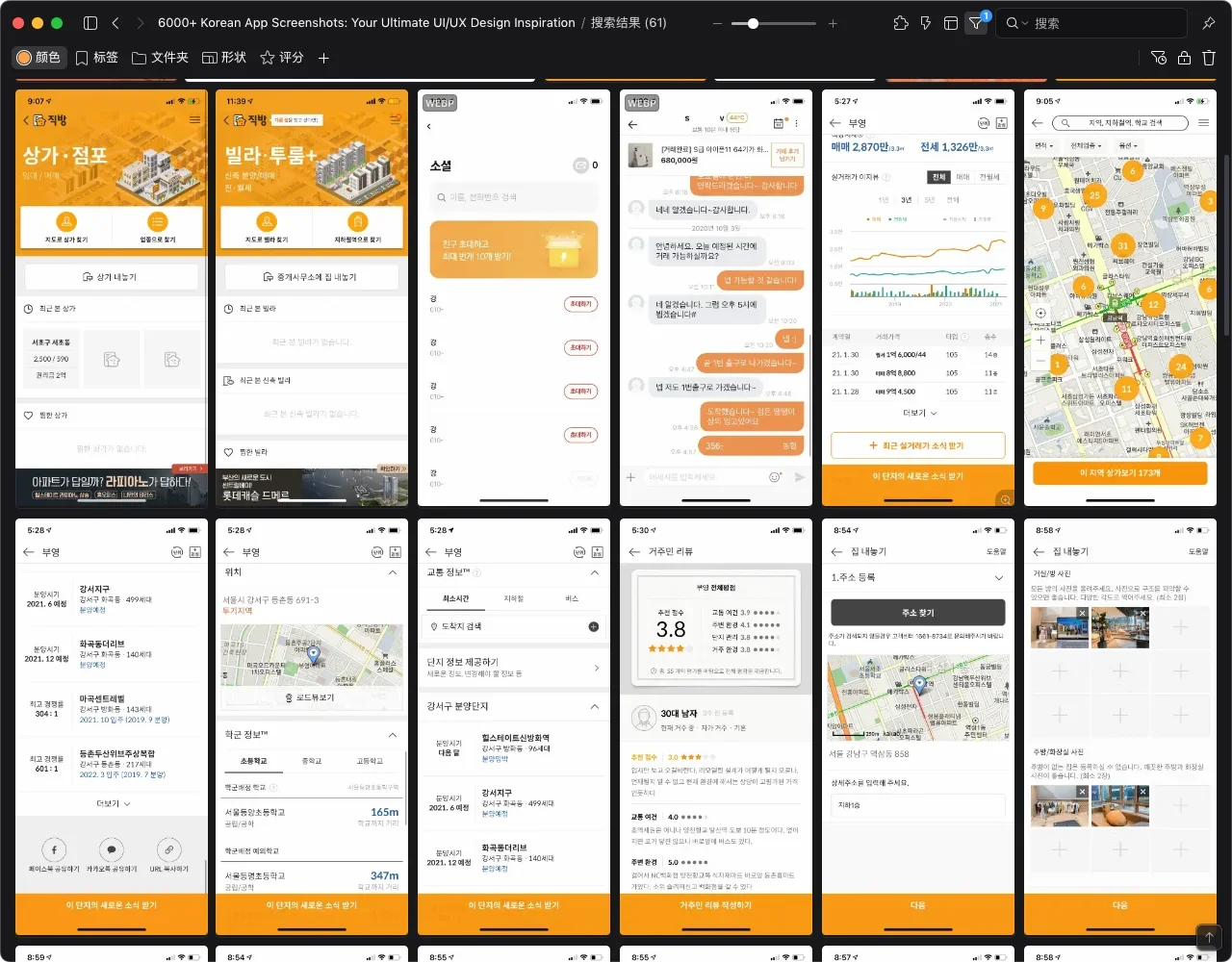Click the lightning bolt quick action icon
The image size is (1232, 962).
pos(926,23)
